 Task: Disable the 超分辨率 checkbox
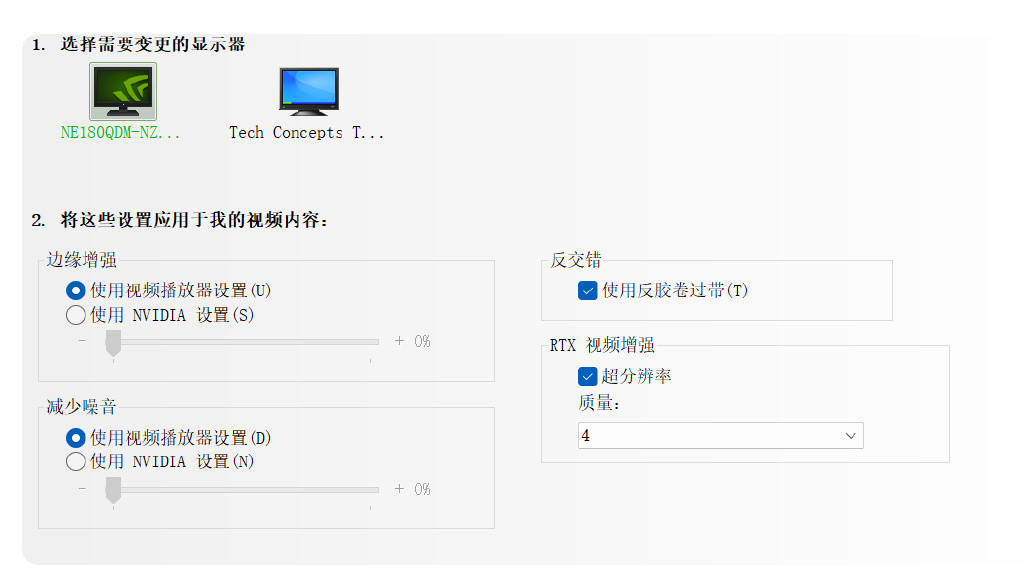[588, 377]
